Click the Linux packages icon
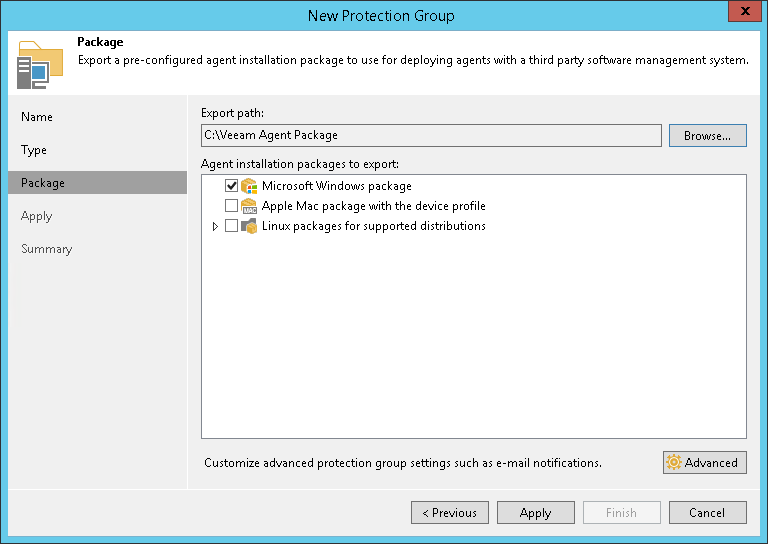This screenshot has width=768, height=544. (249, 226)
